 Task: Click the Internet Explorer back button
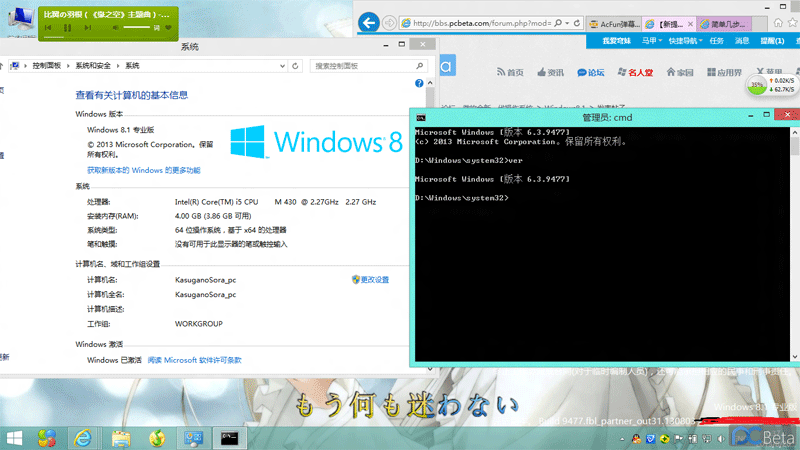(369, 22)
